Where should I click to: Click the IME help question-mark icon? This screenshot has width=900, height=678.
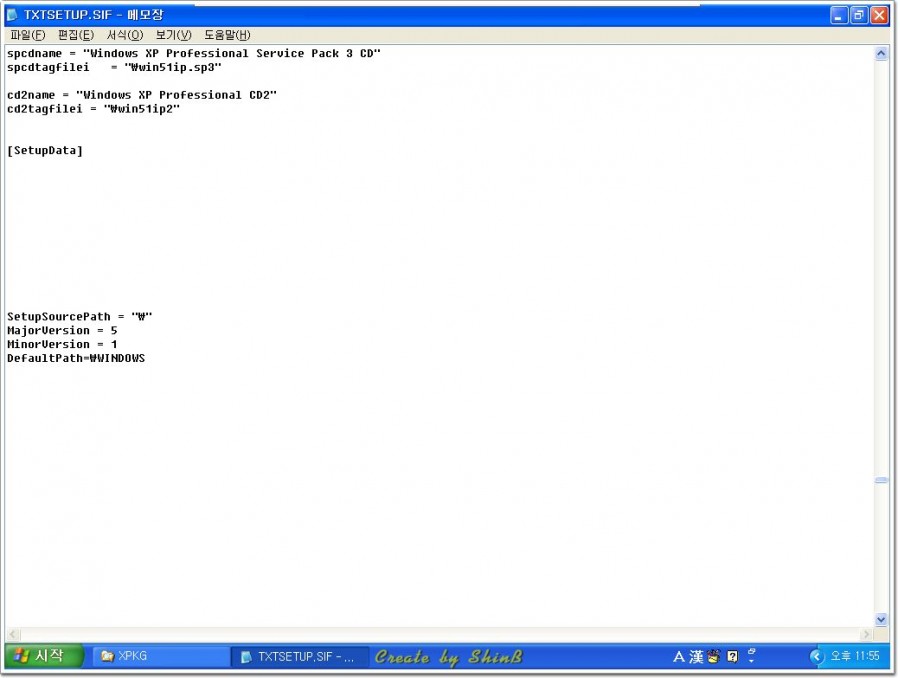[x=732, y=656]
